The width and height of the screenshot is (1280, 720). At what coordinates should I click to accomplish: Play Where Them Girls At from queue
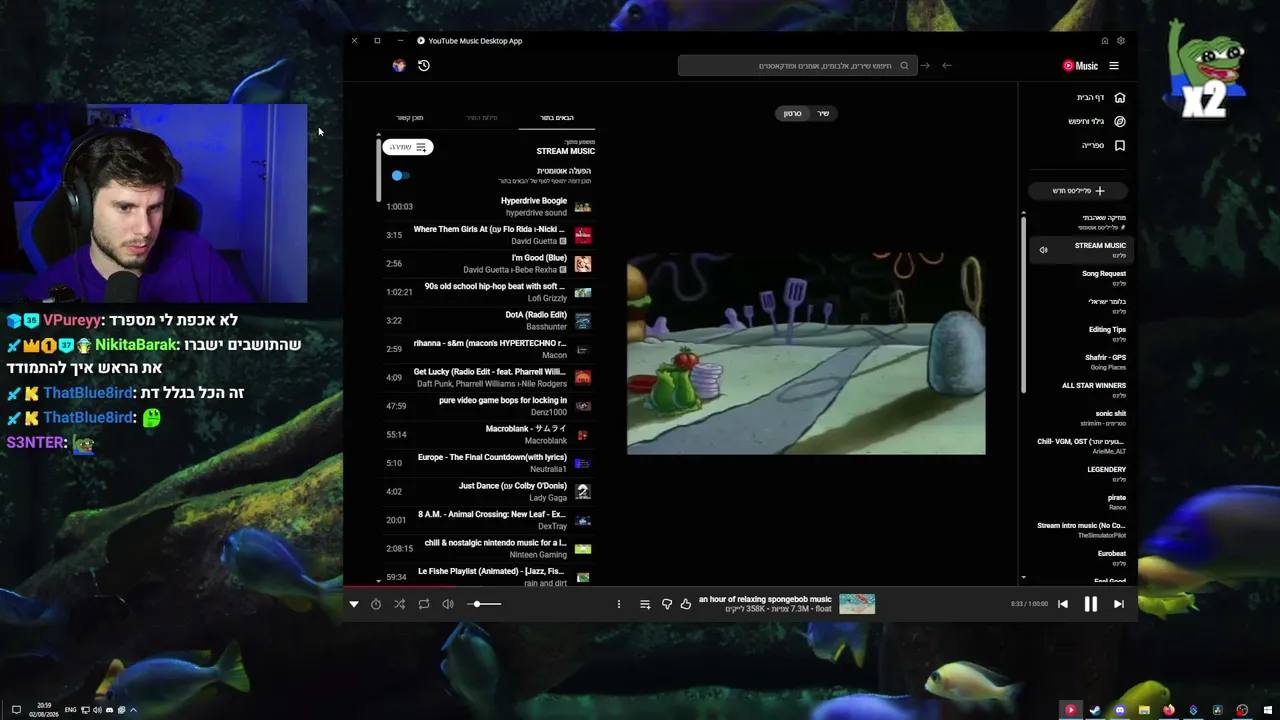pos(489,235)
